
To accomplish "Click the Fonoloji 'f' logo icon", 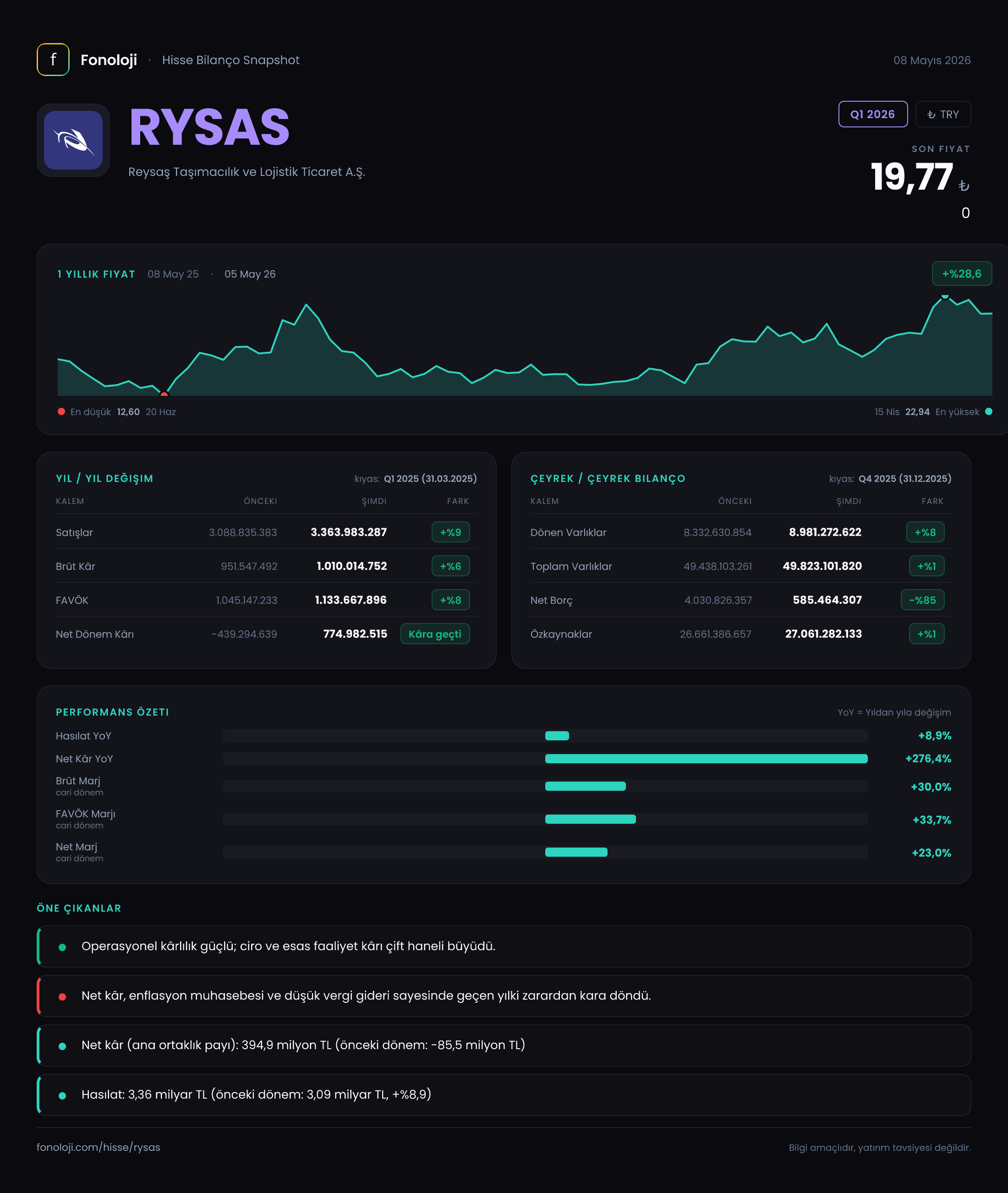I will [53, 60].
